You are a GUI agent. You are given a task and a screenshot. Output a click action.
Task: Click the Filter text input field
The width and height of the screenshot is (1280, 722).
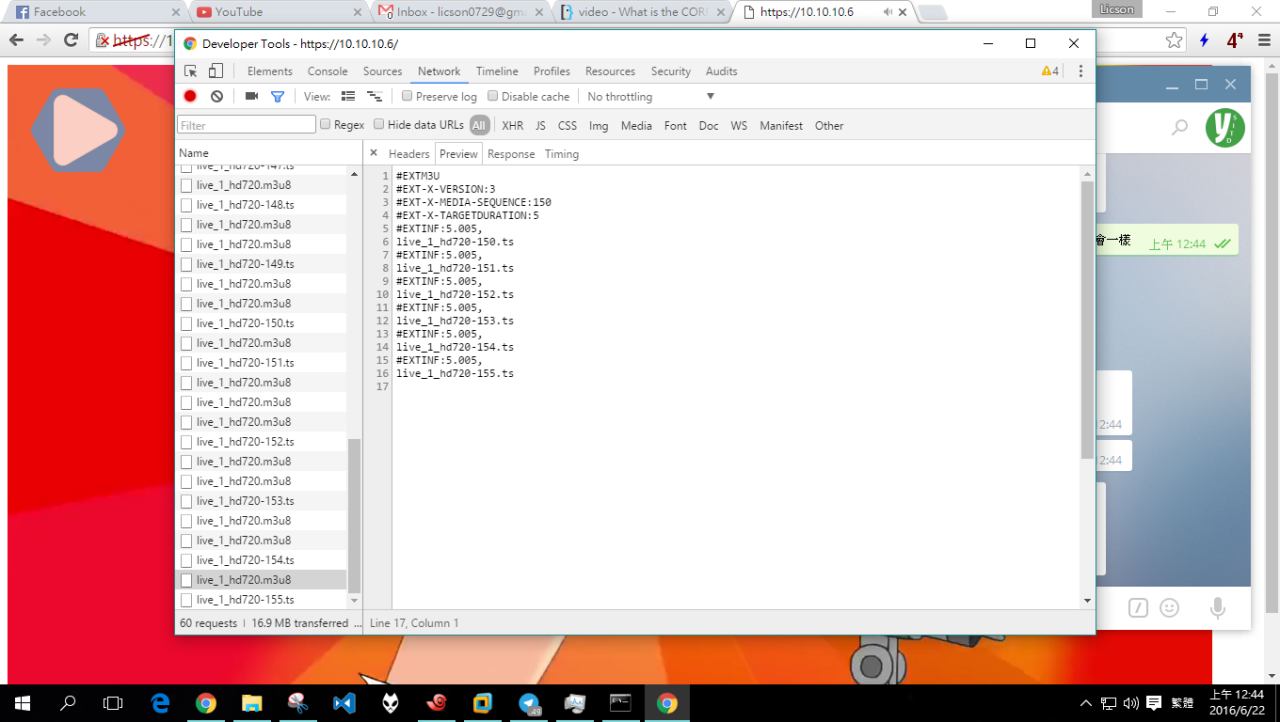click(x=246, y=125)
